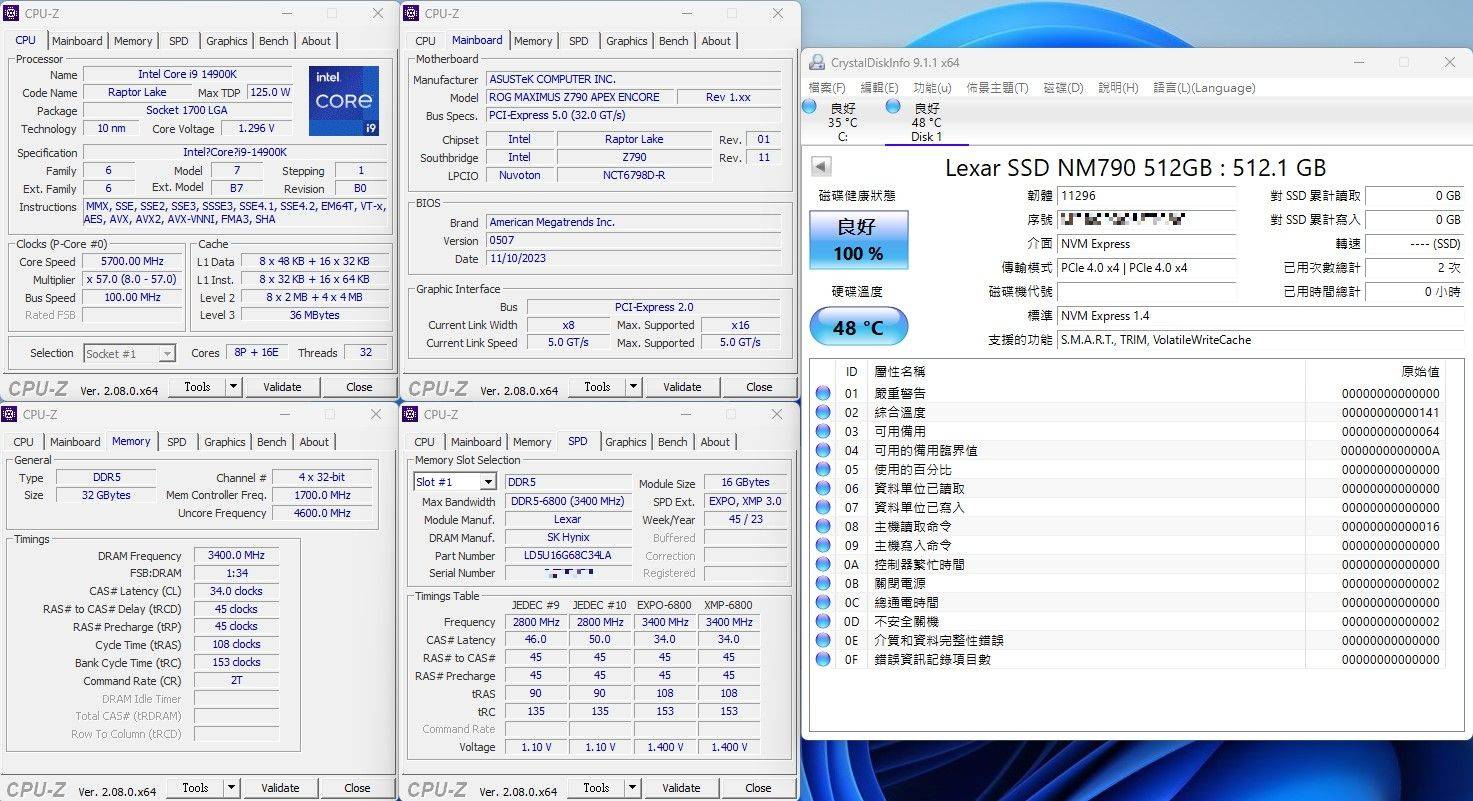The height and width of the screenshot is (801, 1473).
Task: Click CPU-Z icon in Memory window title
Action: 10,415
